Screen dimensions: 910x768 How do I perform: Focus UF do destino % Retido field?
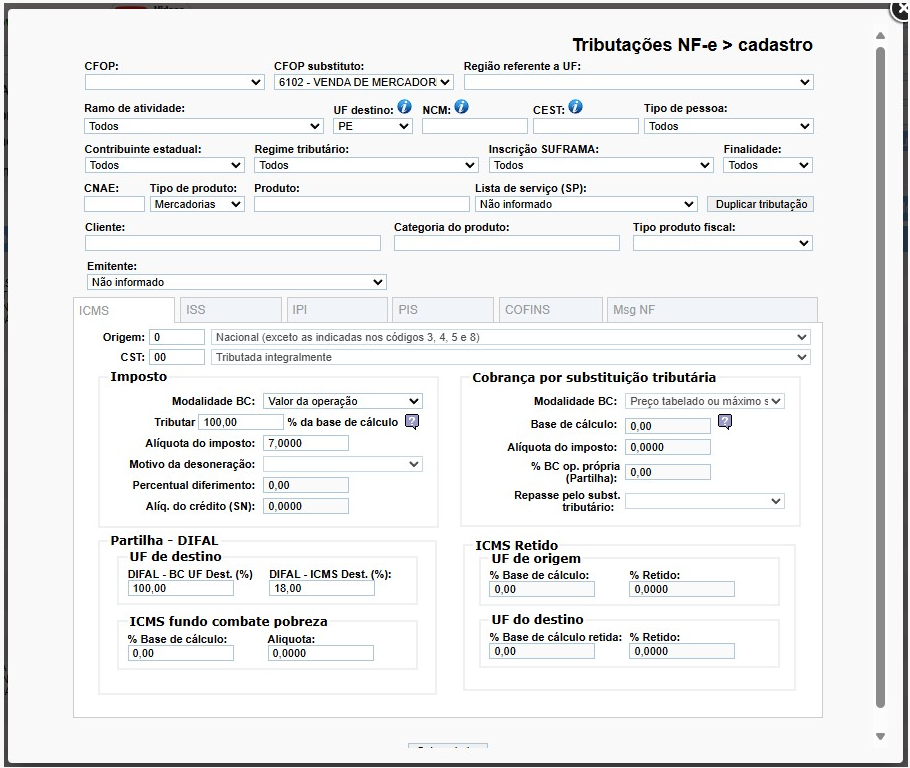click(682, 651)
